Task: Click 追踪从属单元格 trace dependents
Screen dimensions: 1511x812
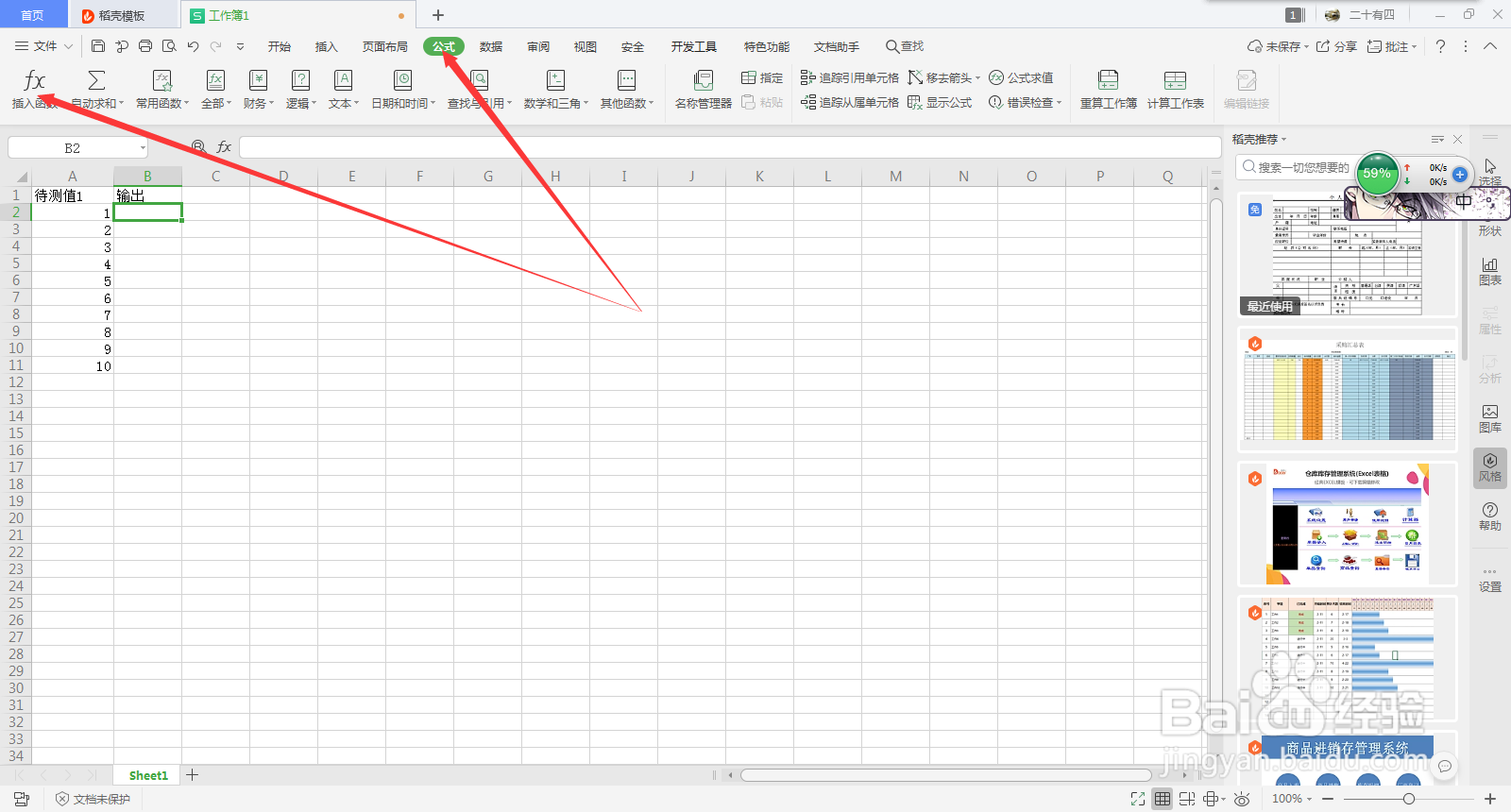Action: (x=849, y=102)
